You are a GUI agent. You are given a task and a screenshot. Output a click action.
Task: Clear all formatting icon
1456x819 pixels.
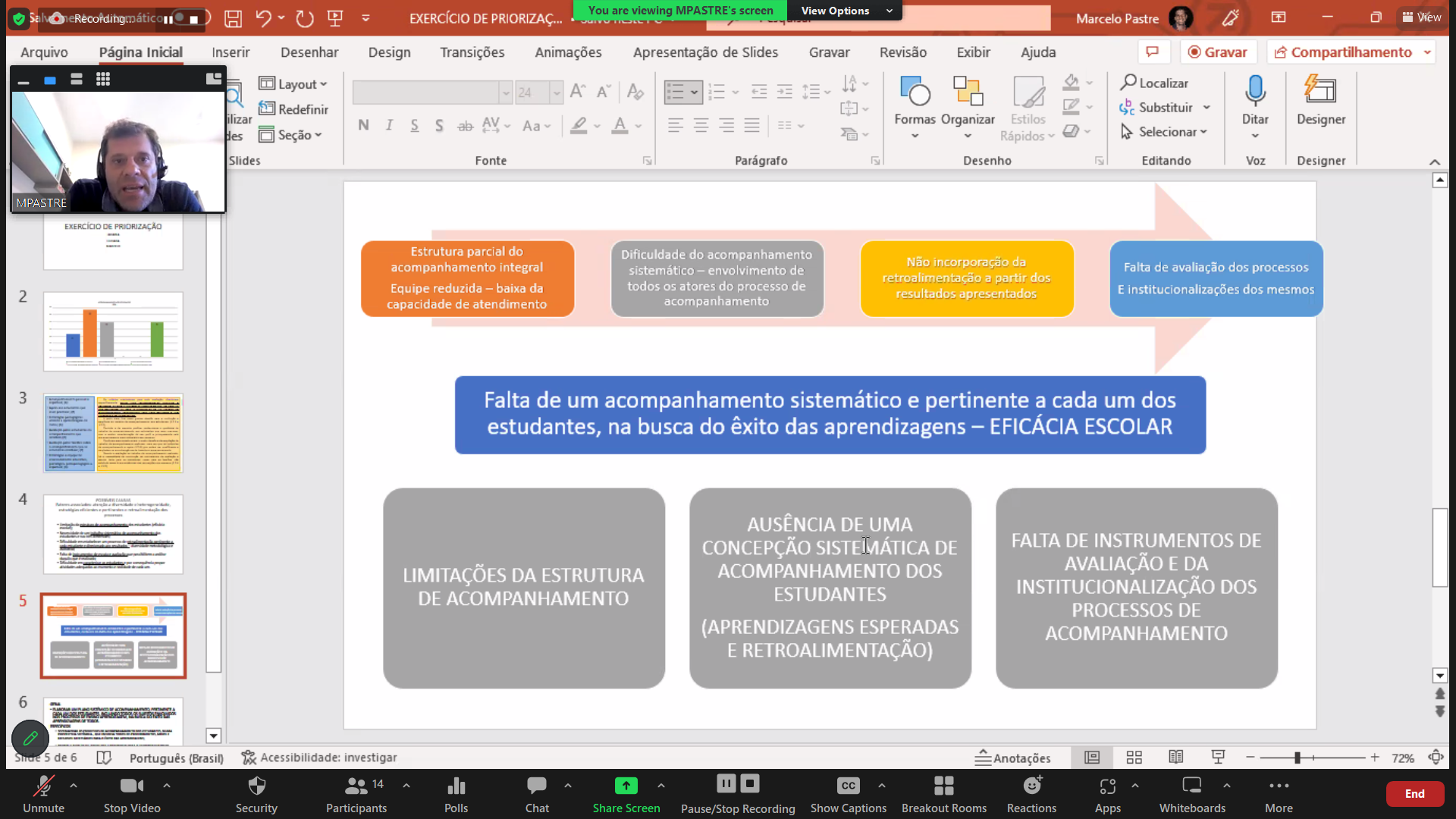point(635,92)
